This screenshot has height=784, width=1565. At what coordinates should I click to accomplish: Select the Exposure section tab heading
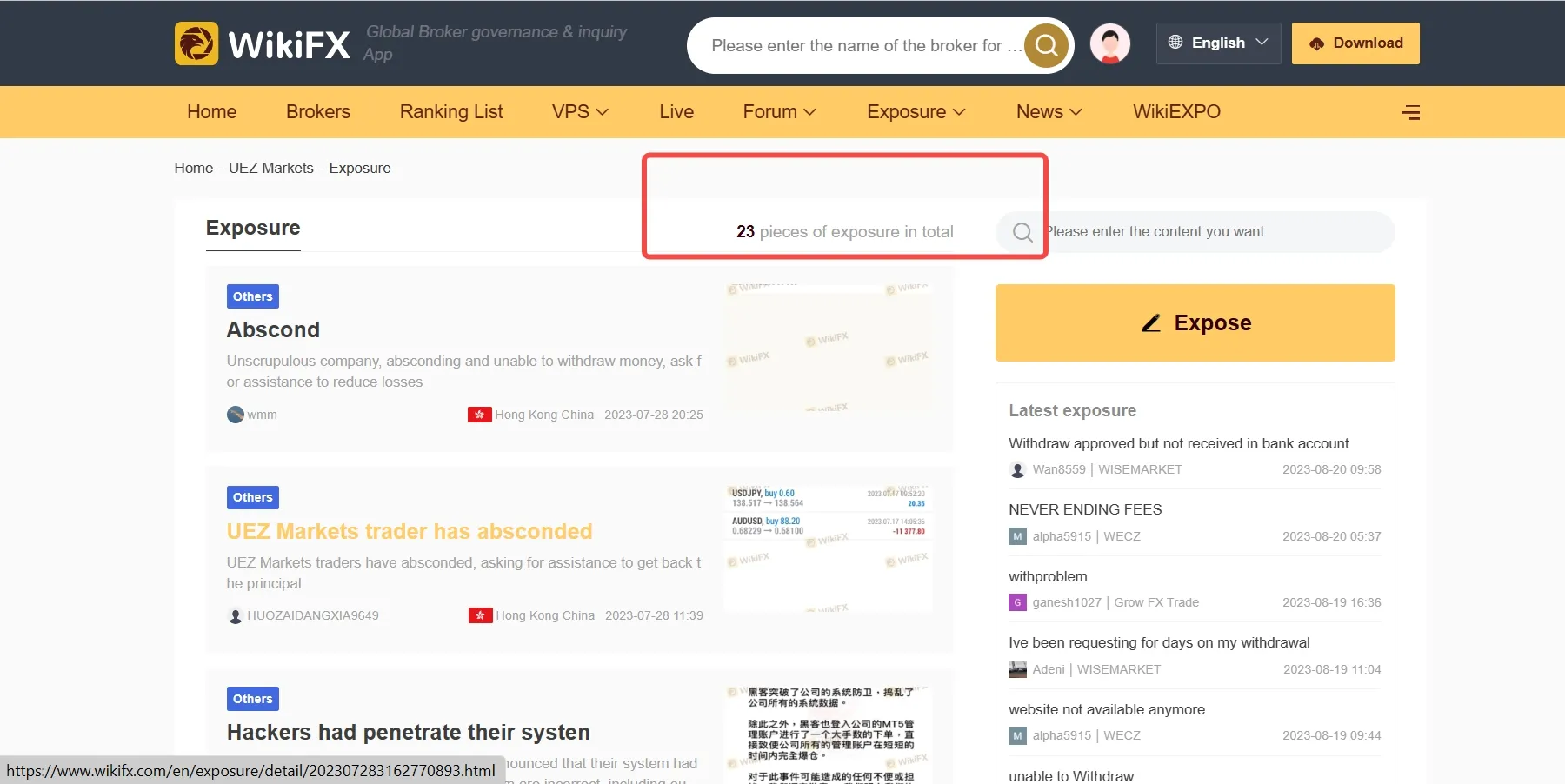click(253, 228)
